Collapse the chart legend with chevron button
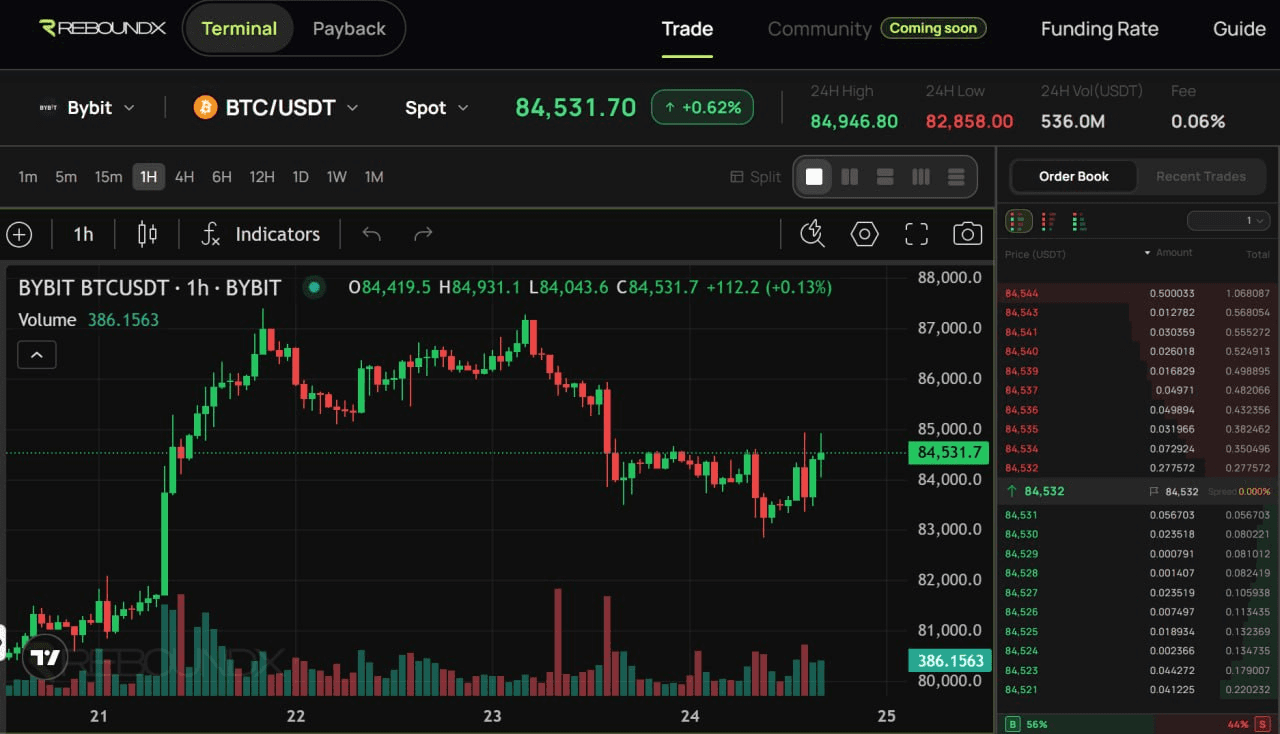The image size is (1280, 734). [37, 354]
